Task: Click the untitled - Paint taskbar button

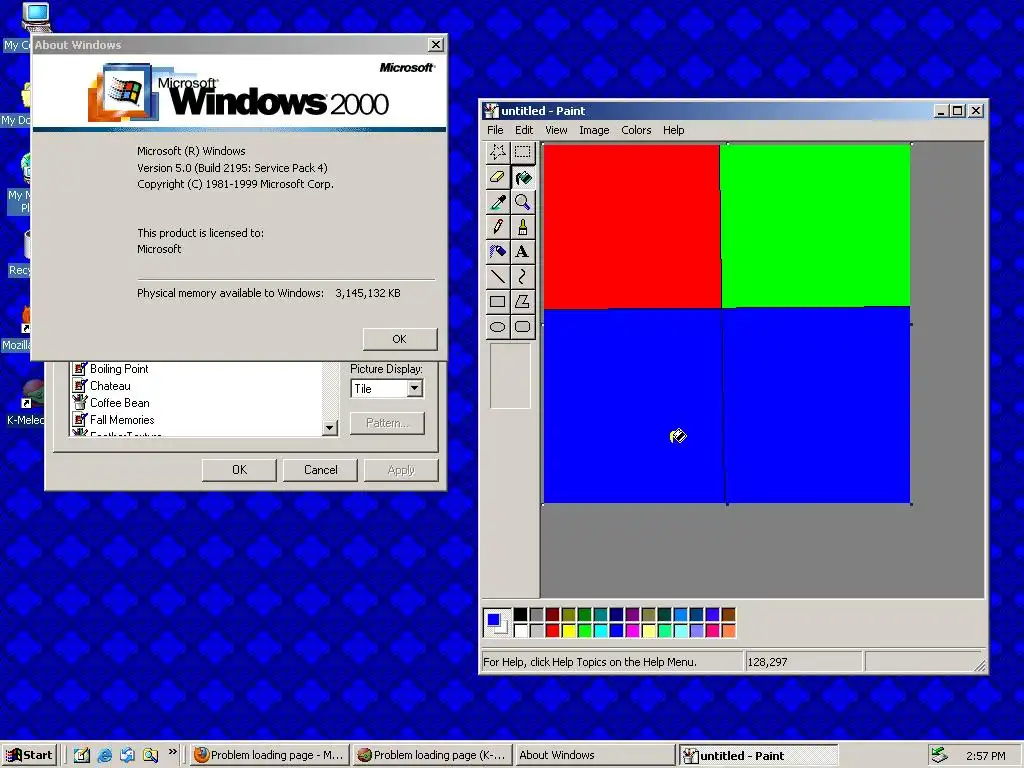Action: 758,755
